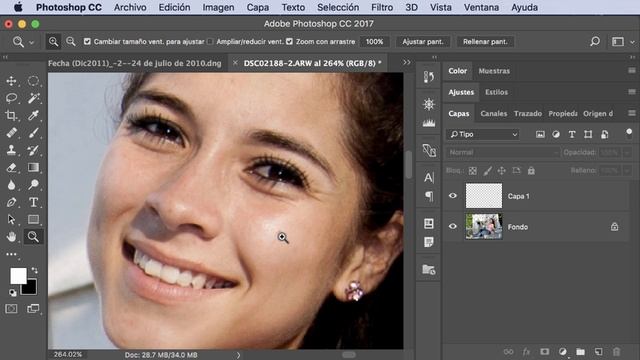Expand hidden document tabs arrows
Viewport: 640px width, 360px height.
pos(407,62)
